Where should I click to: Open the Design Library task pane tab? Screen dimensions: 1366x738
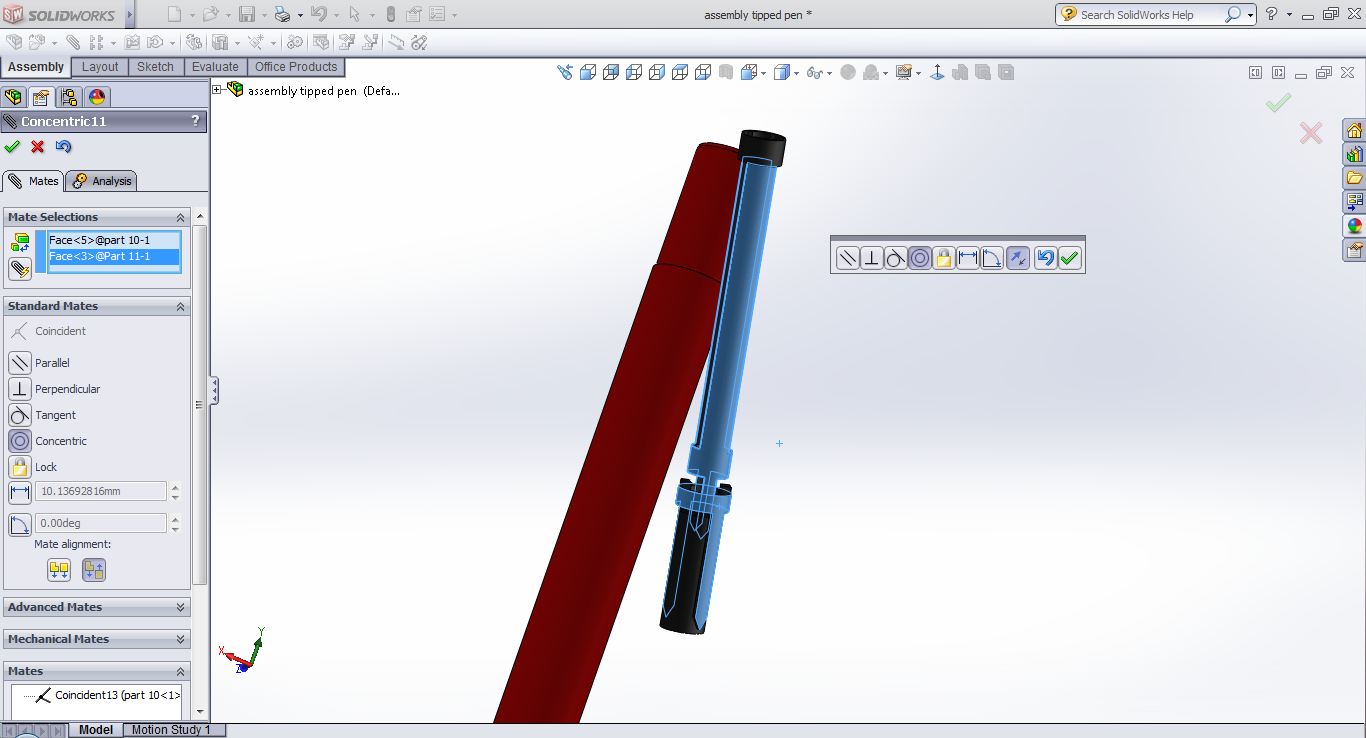1354,155
